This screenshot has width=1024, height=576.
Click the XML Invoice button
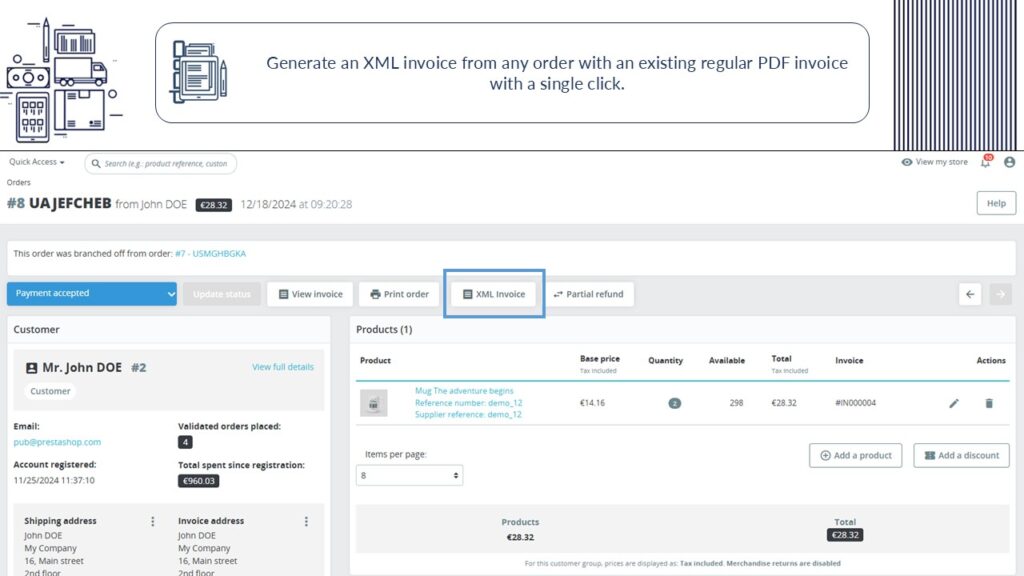coord(494,294)
